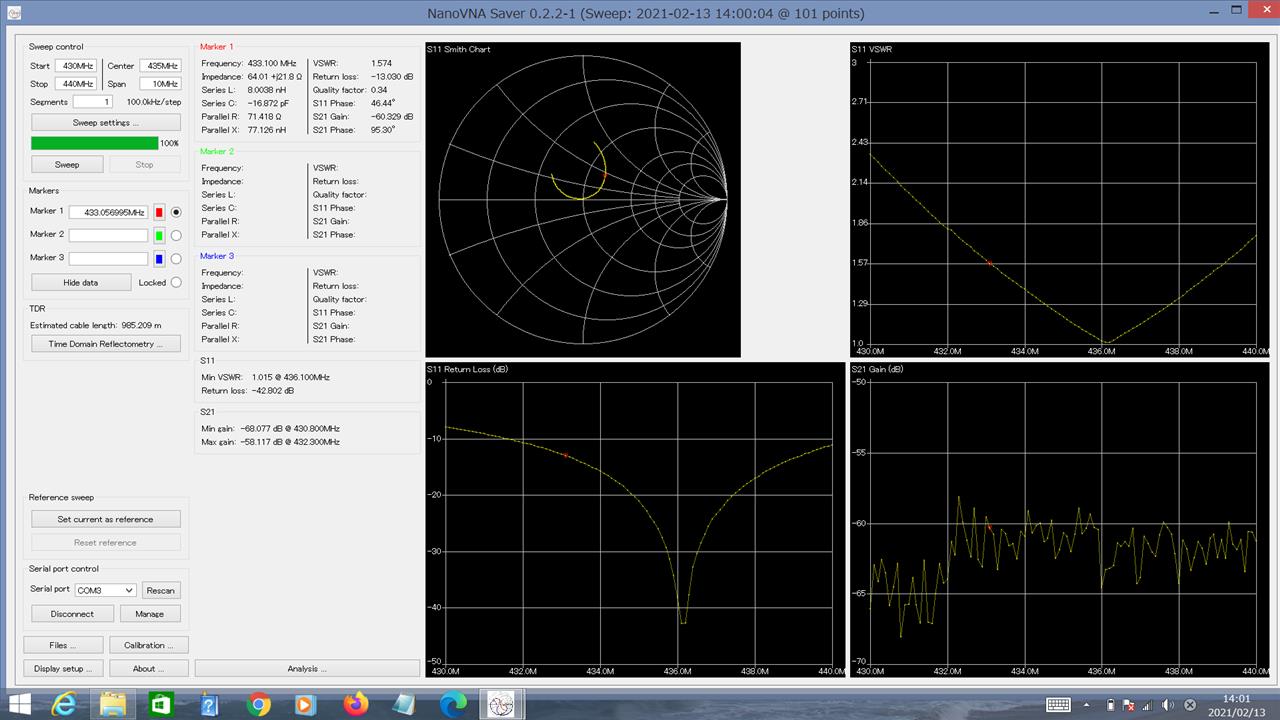Screen dimensions: 1280x720
Task: Show hidden tray icons arrow
Action: click(x=1089, y=705)
